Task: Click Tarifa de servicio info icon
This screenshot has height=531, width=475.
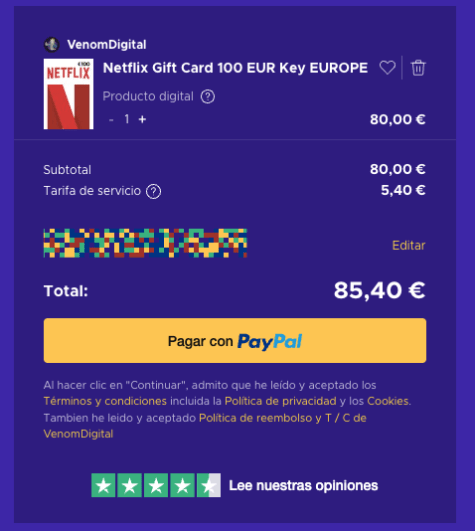Action: coord(153,192)
